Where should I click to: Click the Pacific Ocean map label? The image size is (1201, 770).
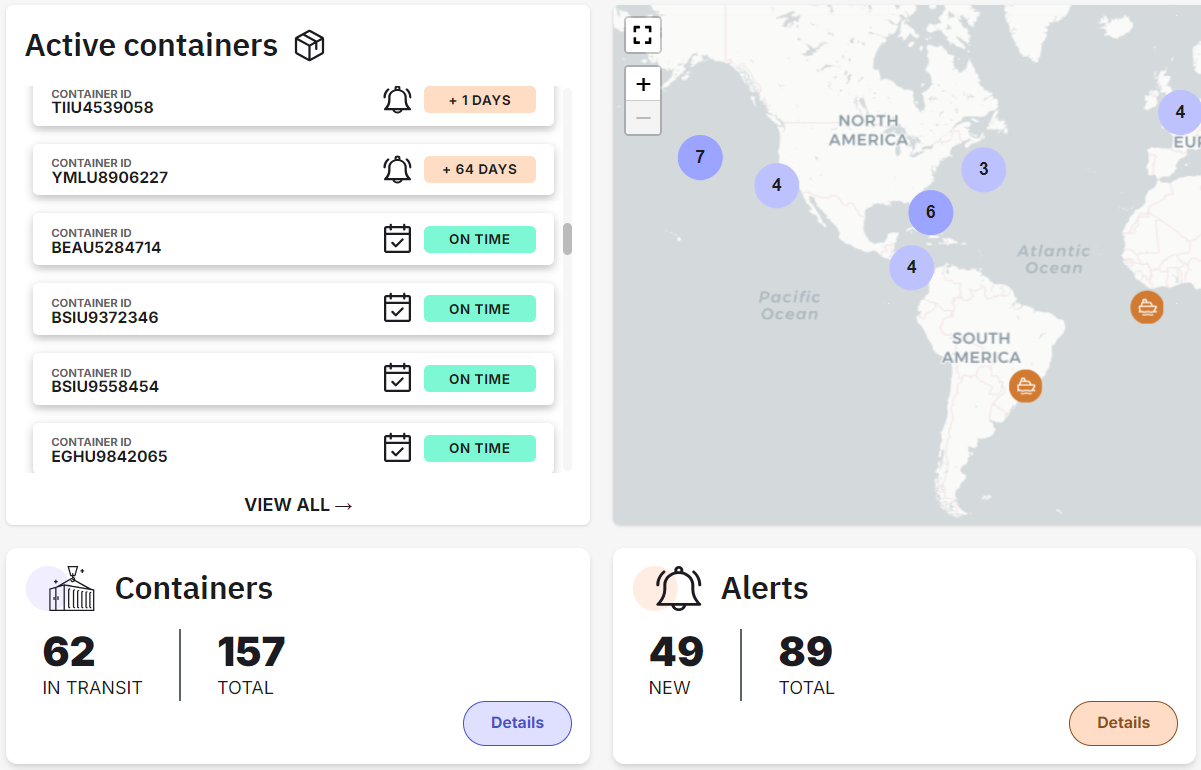790,305
